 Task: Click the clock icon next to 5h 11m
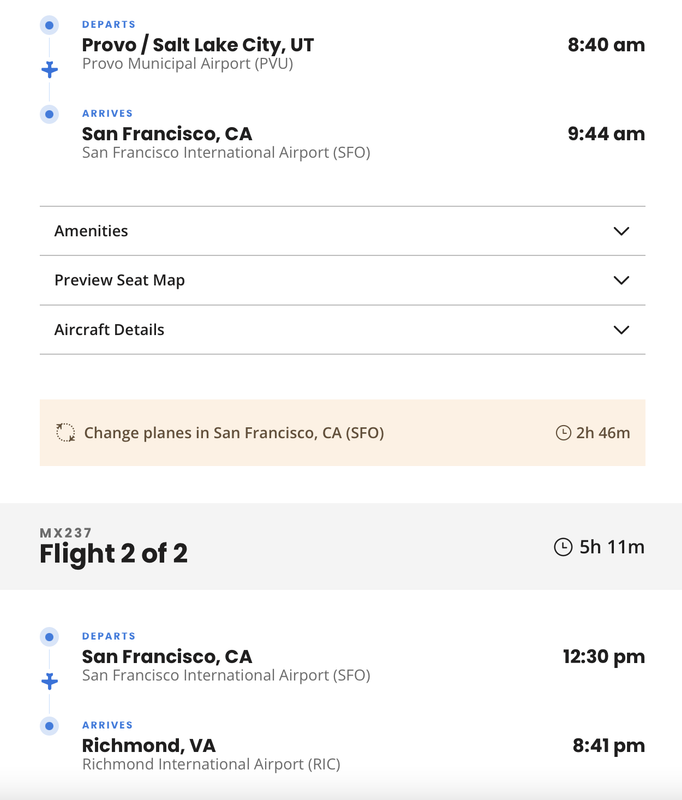point(563,546)
